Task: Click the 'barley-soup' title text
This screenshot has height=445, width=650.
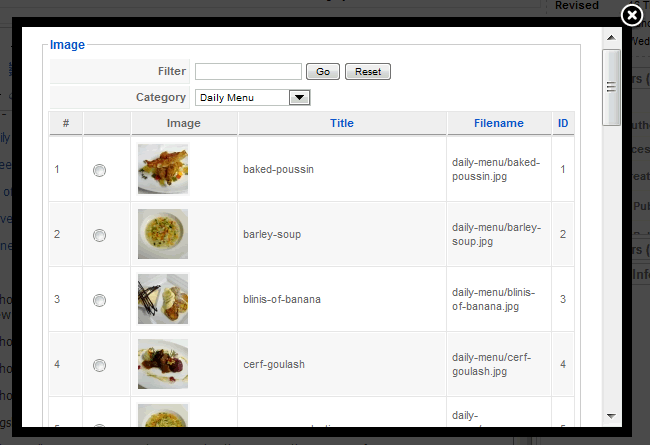Action: (x=272, y=234)
